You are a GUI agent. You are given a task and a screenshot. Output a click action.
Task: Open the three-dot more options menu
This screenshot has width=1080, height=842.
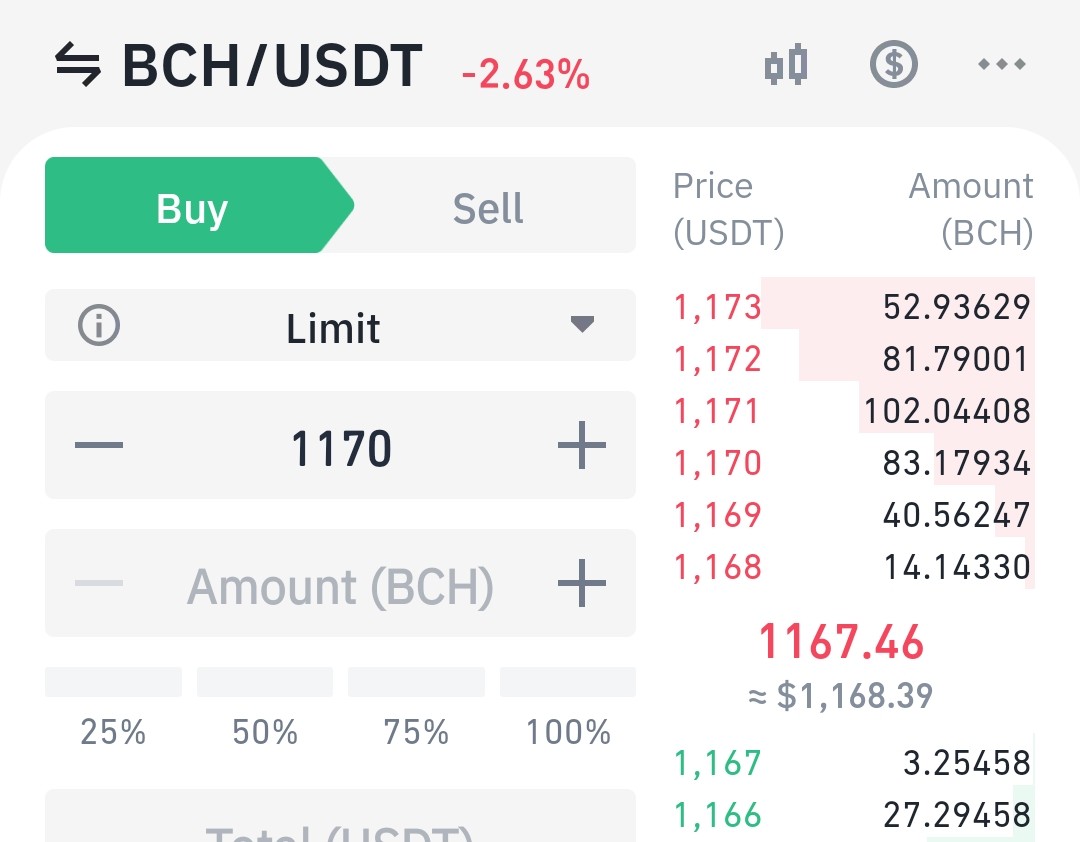click(x=1002, y=64)
